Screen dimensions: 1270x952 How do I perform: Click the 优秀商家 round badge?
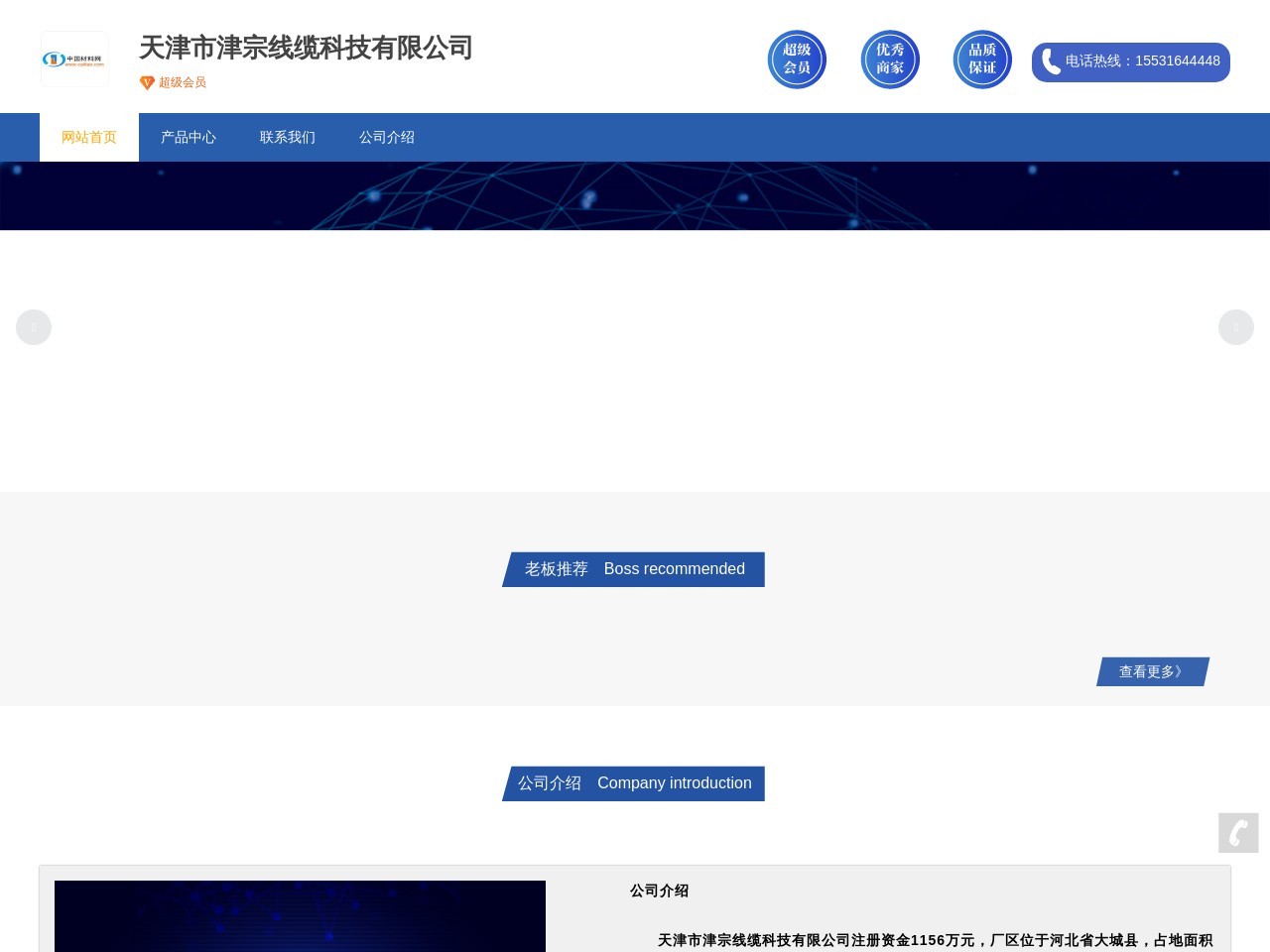(890, 59)
